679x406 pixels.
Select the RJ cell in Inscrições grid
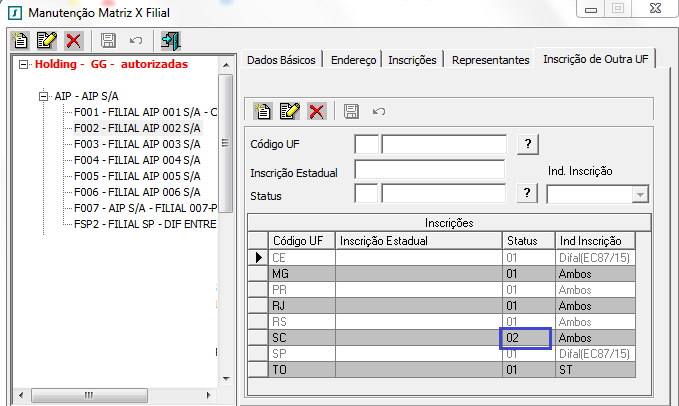point(302,306)
